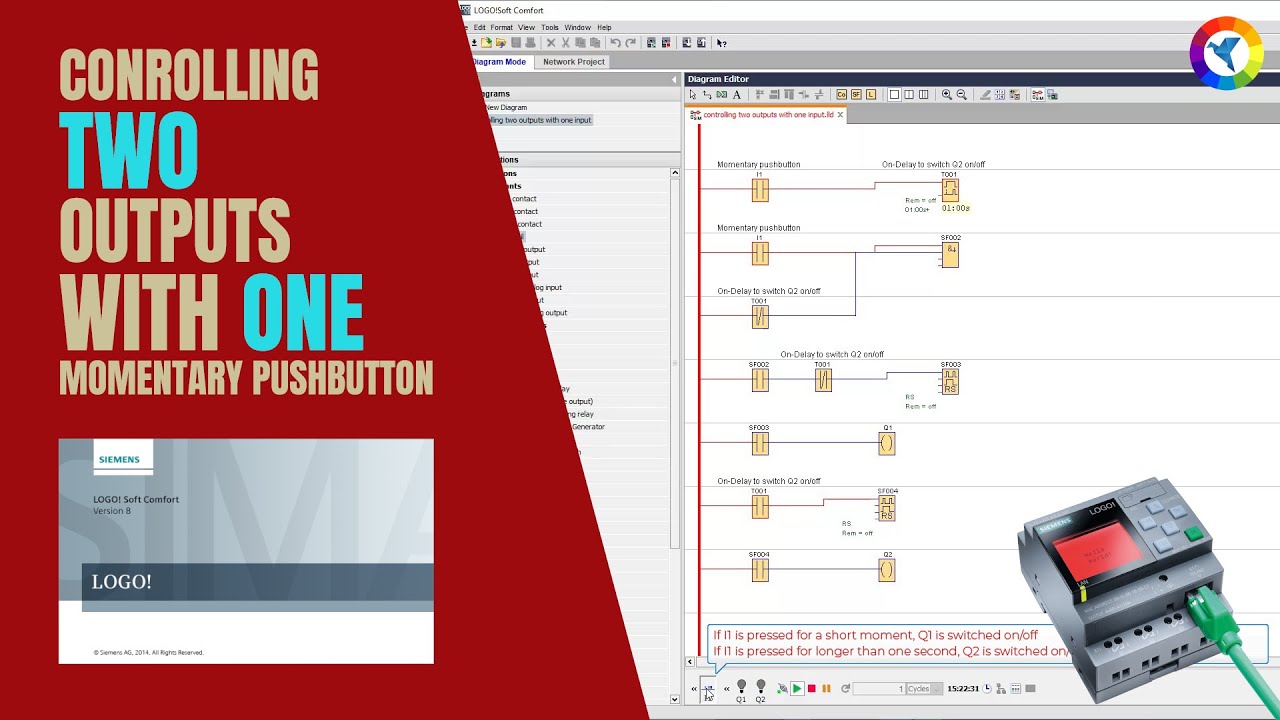Open the Format menu
1280x720 pixels.
[501, 27]
